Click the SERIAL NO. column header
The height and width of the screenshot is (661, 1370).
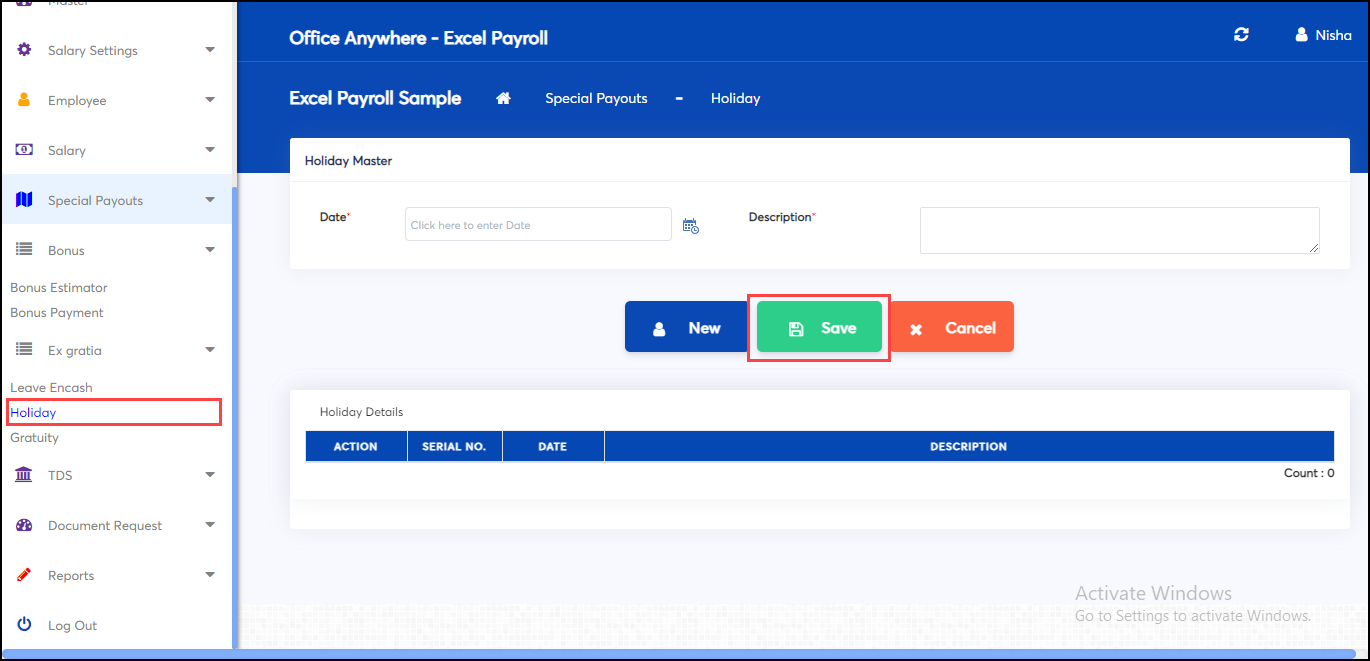click(x=454, y=446)
